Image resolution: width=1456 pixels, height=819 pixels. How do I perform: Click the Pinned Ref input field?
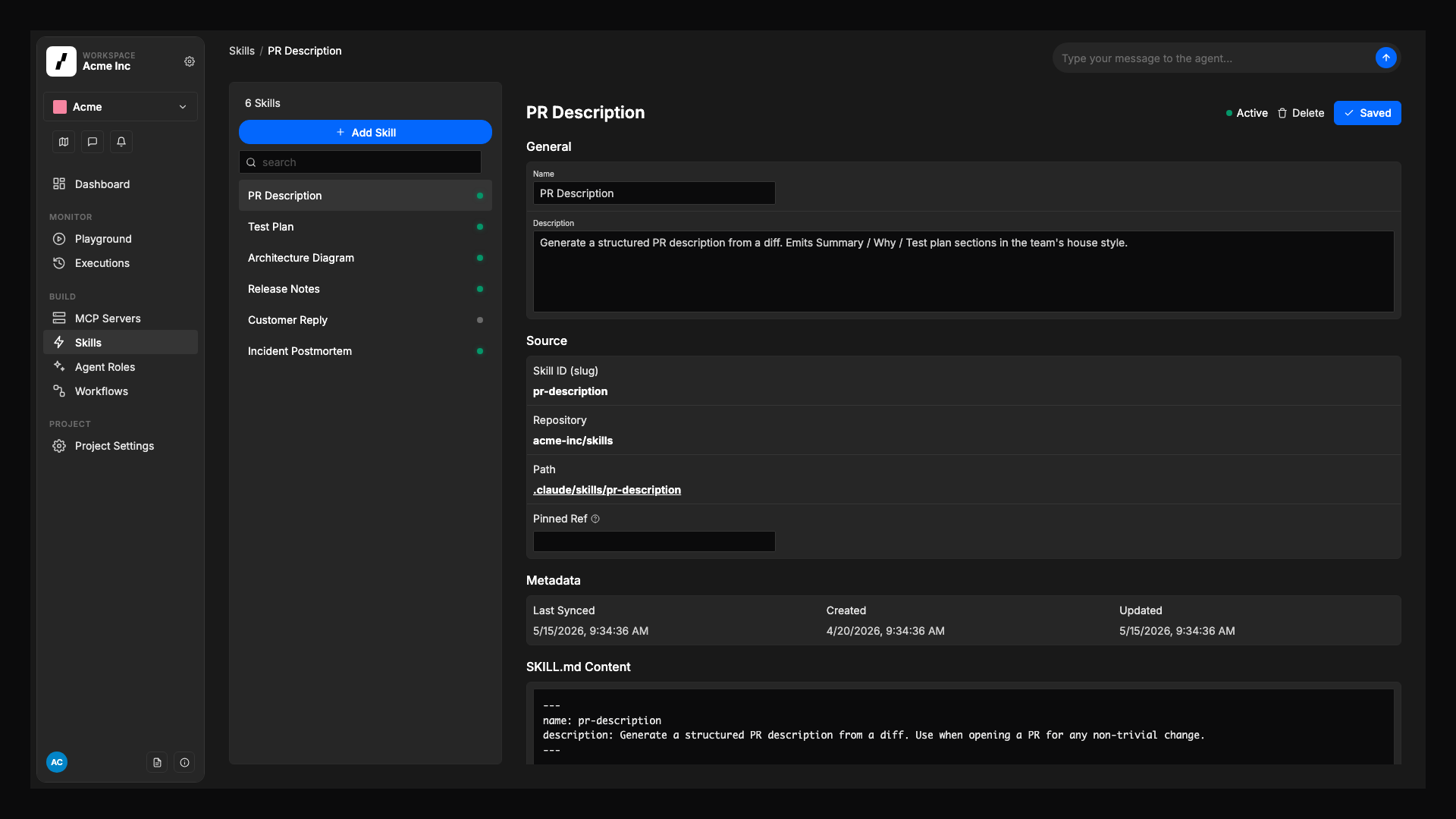[x=654, y=541]
